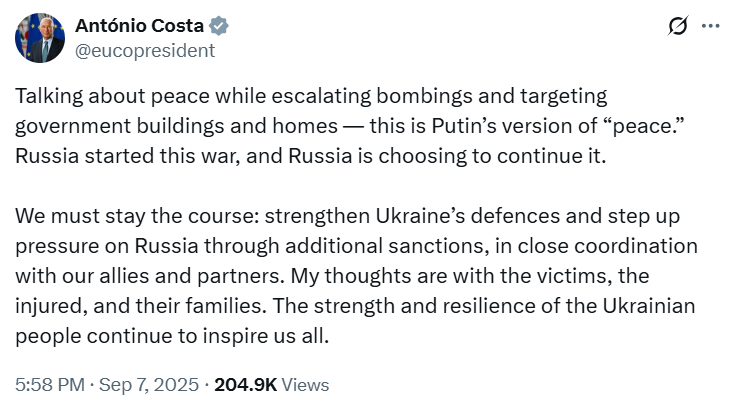Click the blue verified badge beside António Costa
The image size is (739, 412).
pyautogui.click(x=219, y=25)
